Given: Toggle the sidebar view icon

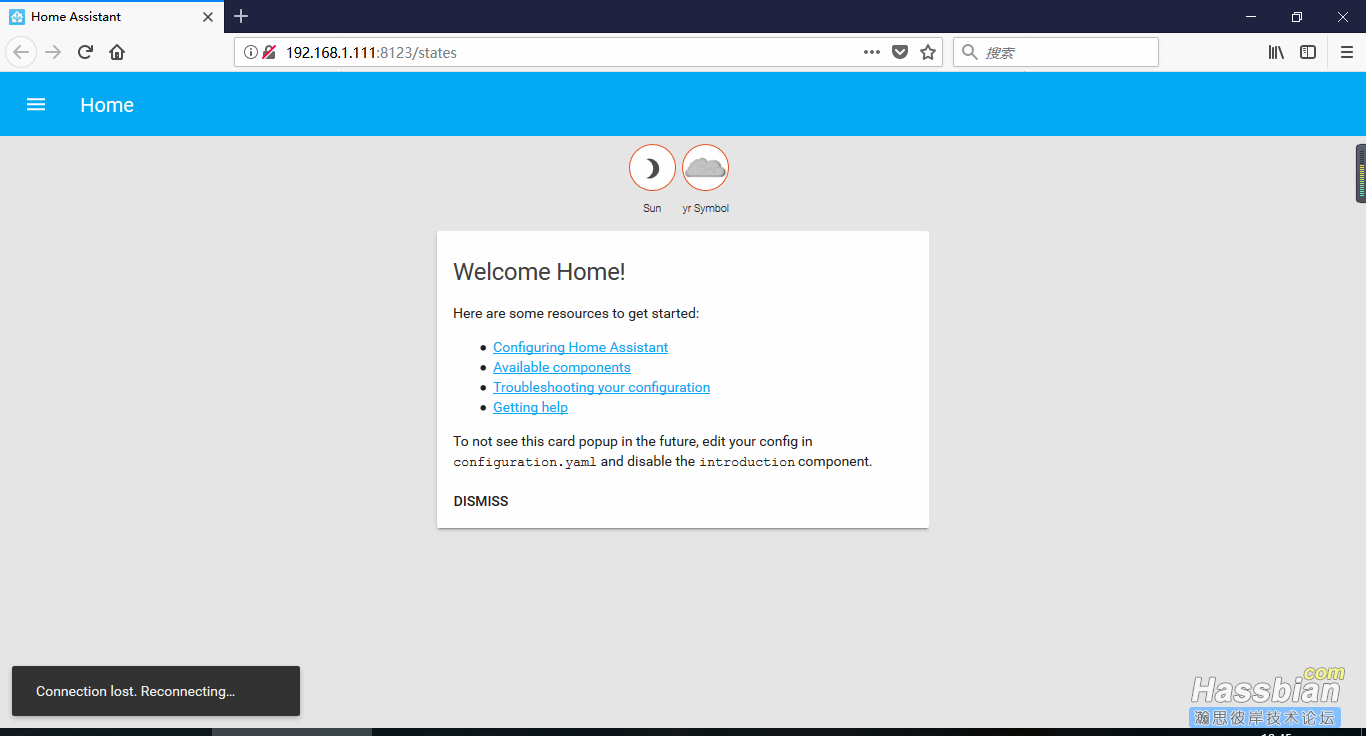Looking at the screenshot, I should tap(1308, 52).
